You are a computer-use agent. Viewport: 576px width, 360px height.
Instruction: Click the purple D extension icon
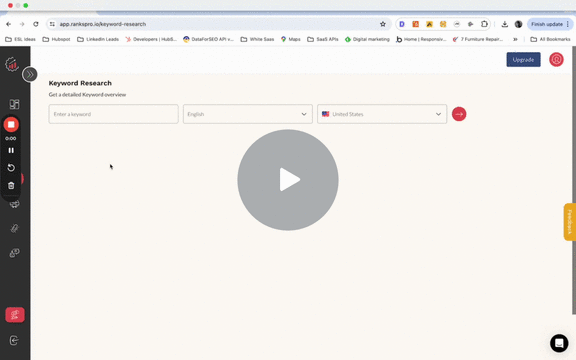(x=402, y=24)
